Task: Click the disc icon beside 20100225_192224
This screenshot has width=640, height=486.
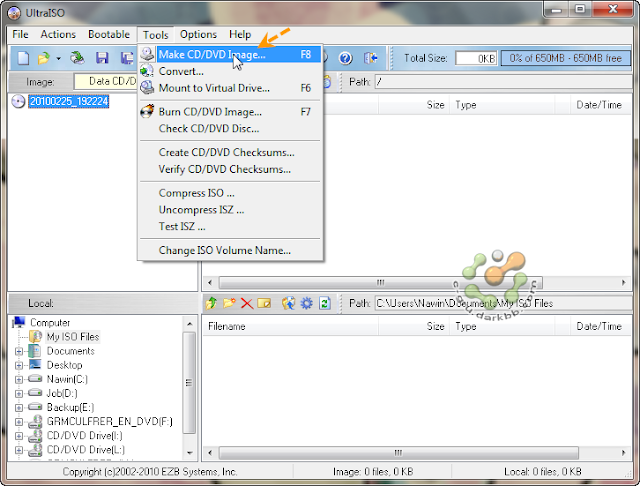Action: pyautogui.click(x=18, y=101)
